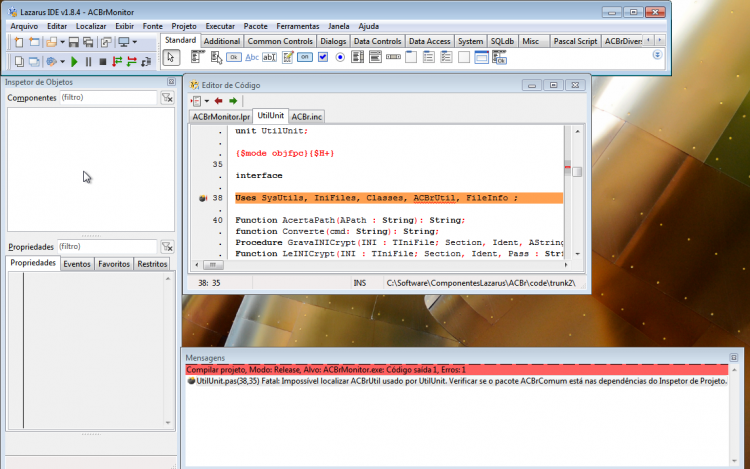Click the Stop debugging square icon
The image size is (750, 469).
pos(102,61)
